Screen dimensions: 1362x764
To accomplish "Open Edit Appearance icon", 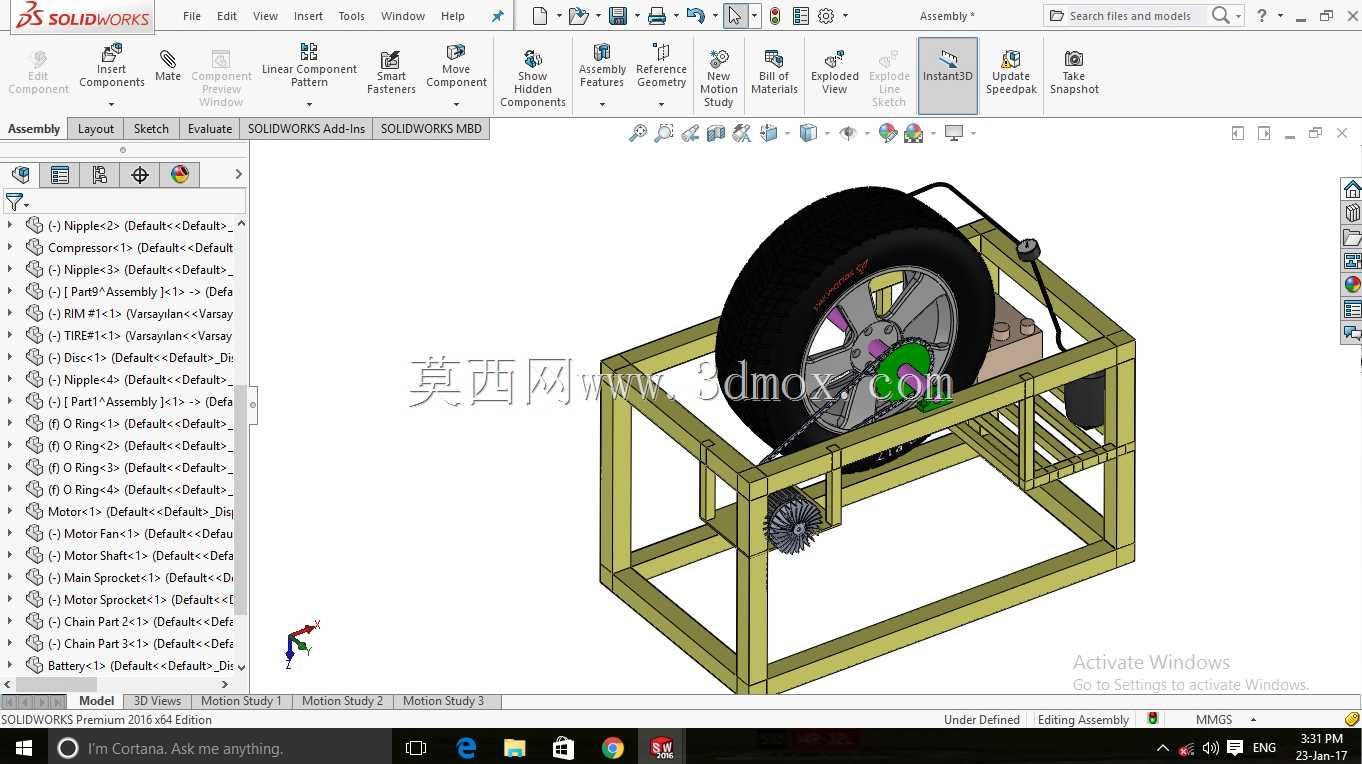I will coord(887,133).
